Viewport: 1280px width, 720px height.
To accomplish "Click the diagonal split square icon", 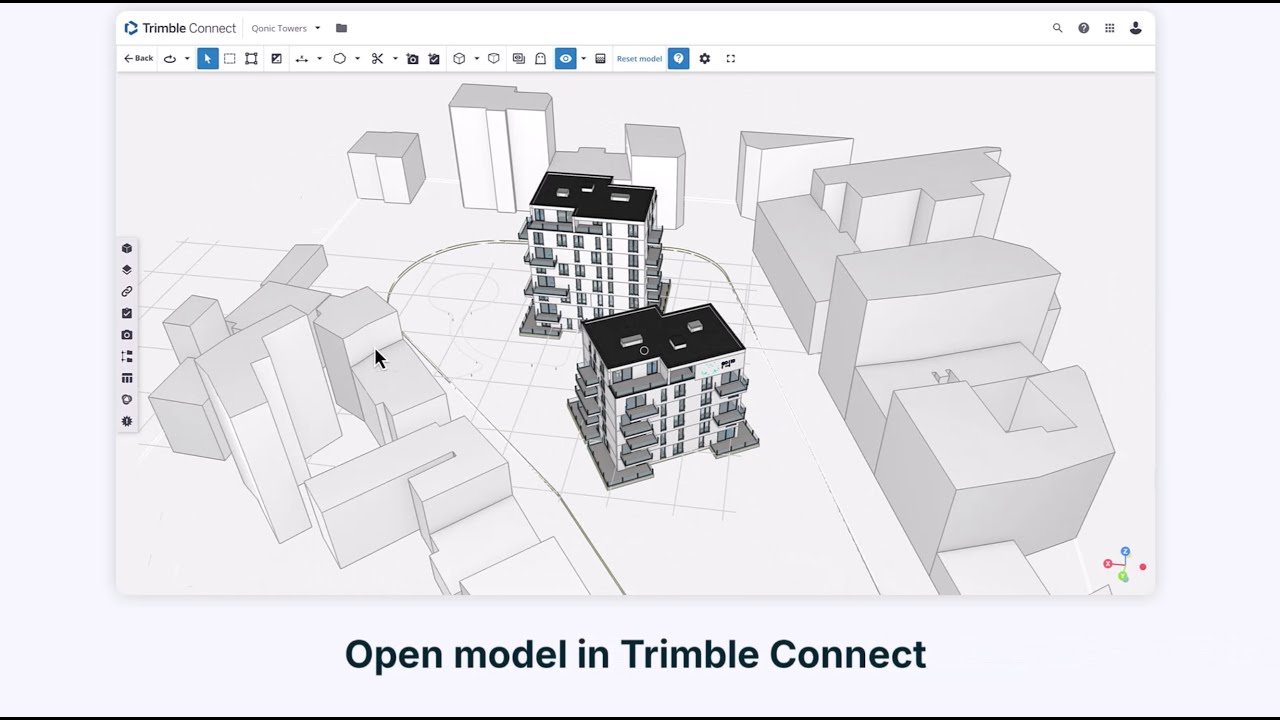I will point(276,59).
